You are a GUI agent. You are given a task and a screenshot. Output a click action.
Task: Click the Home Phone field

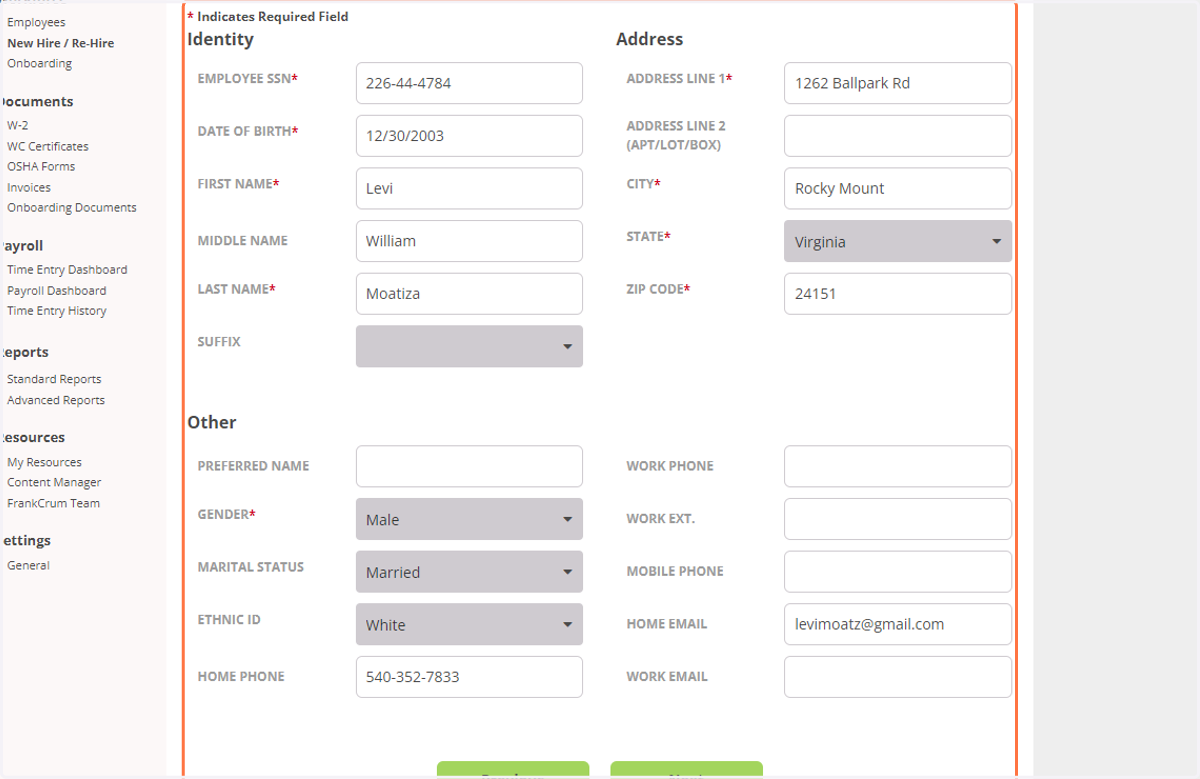pos(469,677)
